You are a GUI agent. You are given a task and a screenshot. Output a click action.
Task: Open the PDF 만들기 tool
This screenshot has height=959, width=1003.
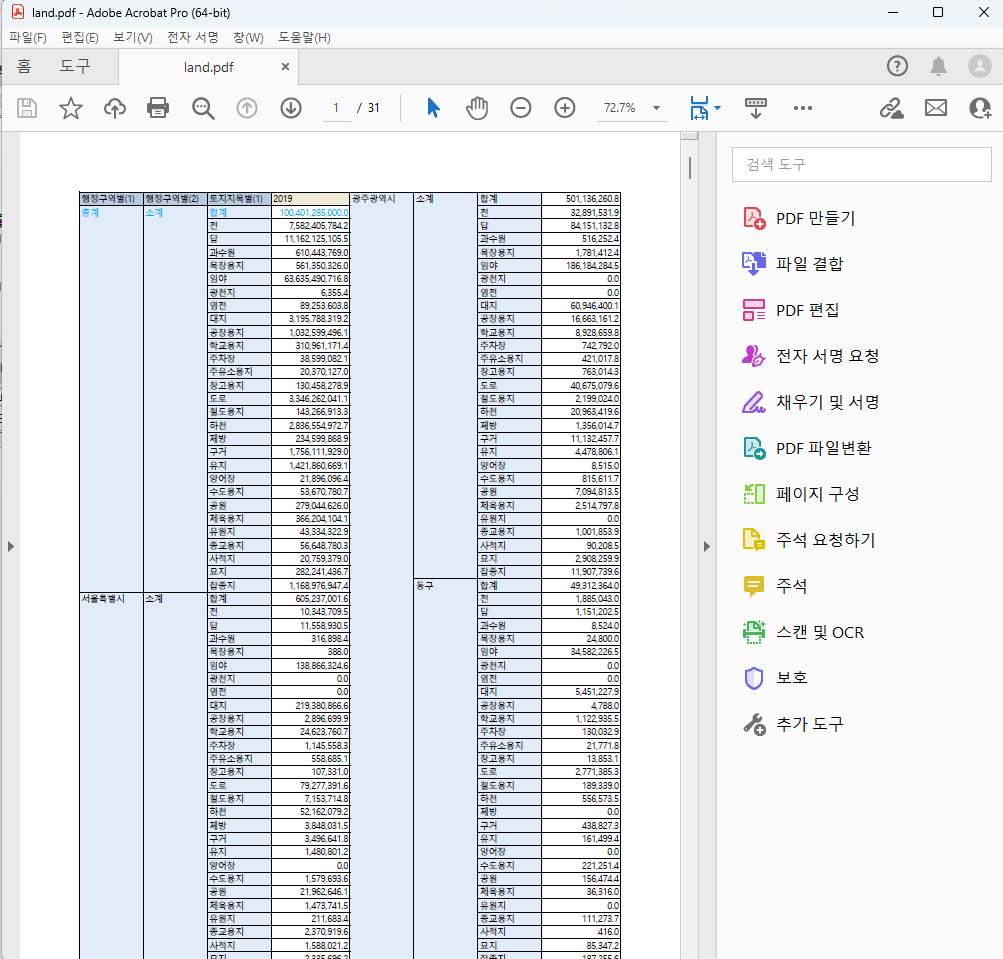click(x=800, y=218)
